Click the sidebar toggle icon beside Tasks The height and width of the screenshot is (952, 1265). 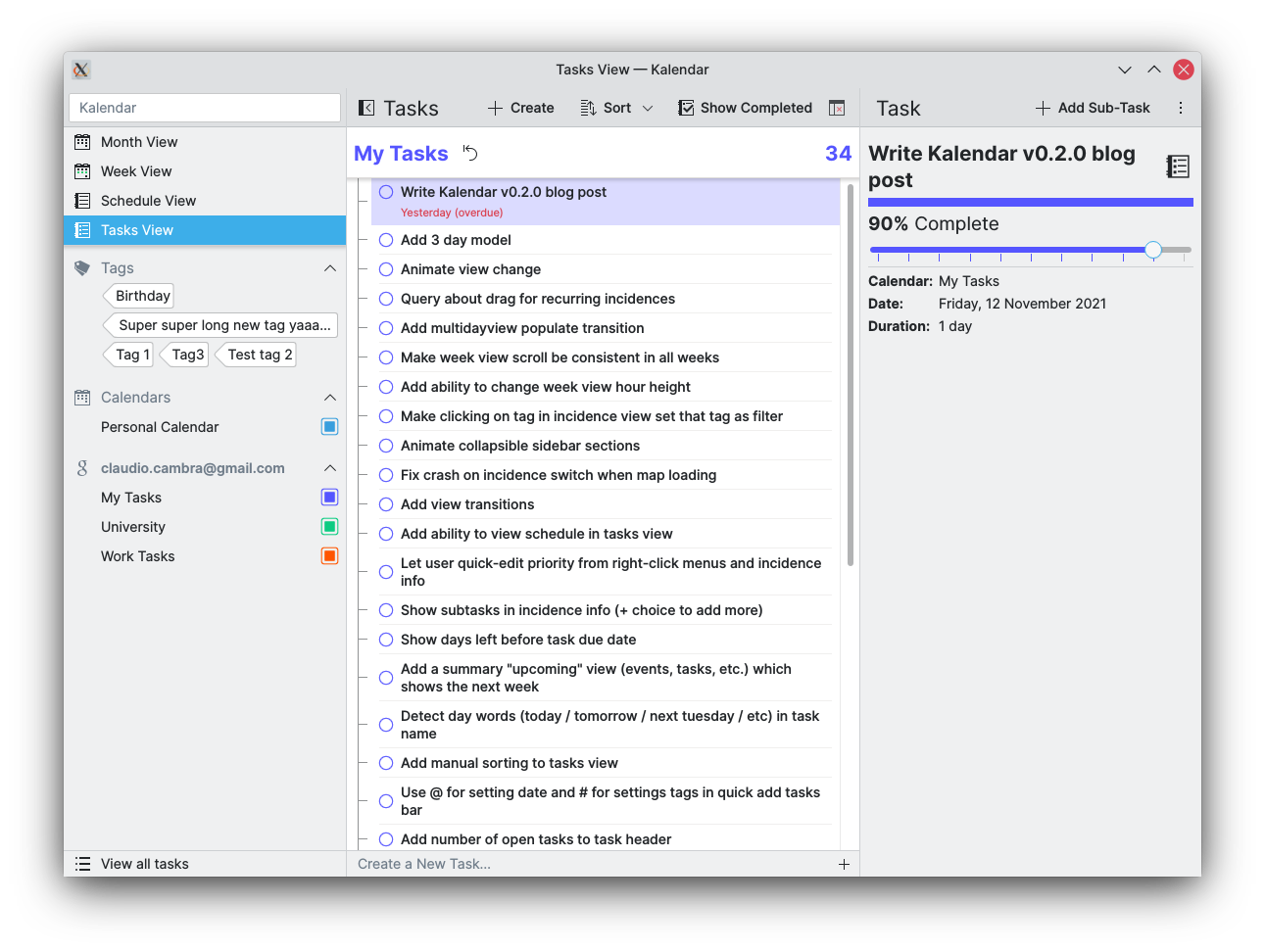[366, 108]
